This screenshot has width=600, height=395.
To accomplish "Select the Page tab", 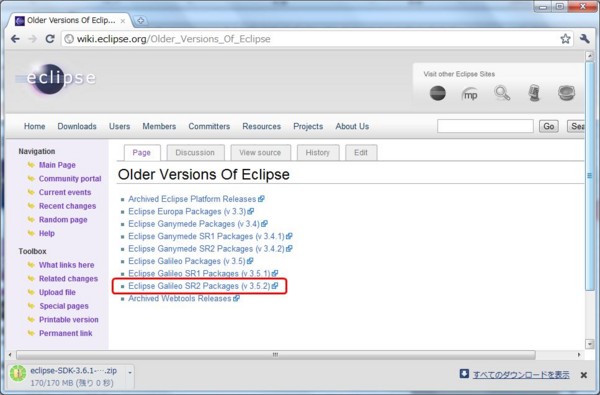I will coord(142,153).
